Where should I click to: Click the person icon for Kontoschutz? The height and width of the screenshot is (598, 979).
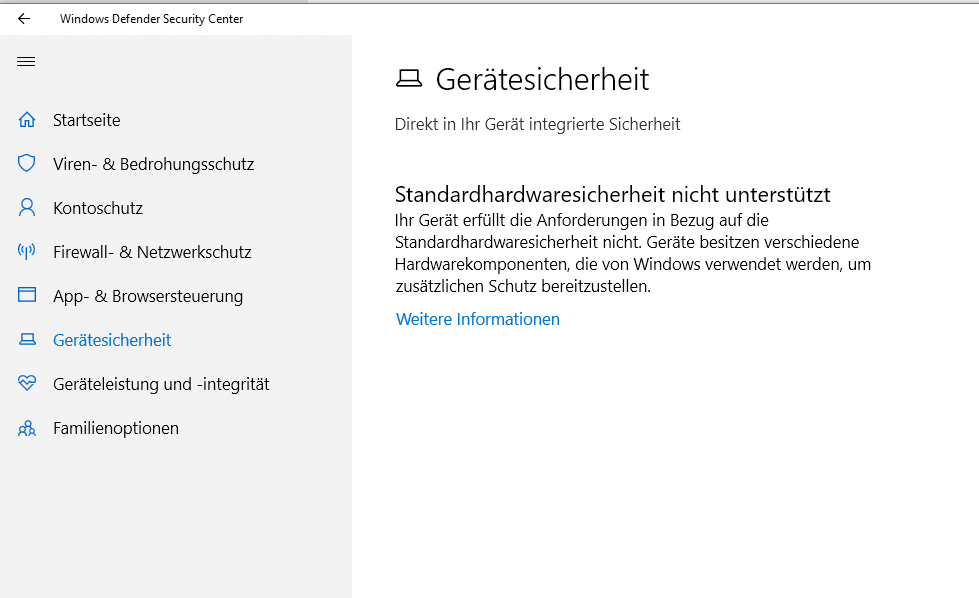click(x=27, y=207)
